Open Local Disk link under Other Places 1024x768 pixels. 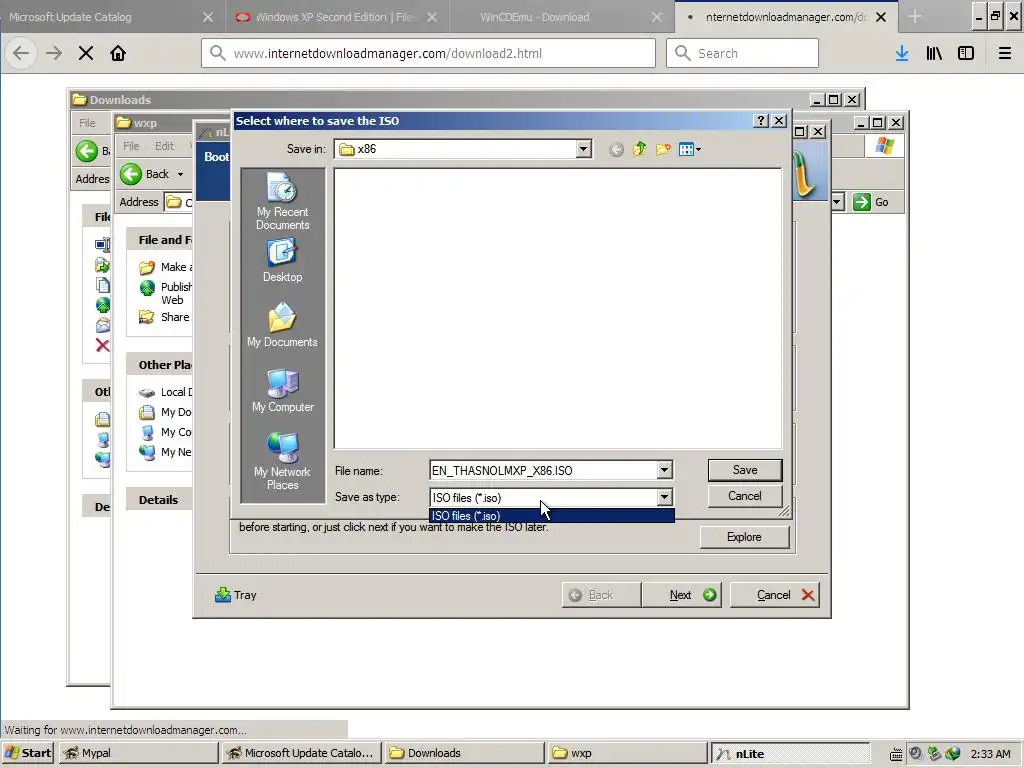click(165, 392)
